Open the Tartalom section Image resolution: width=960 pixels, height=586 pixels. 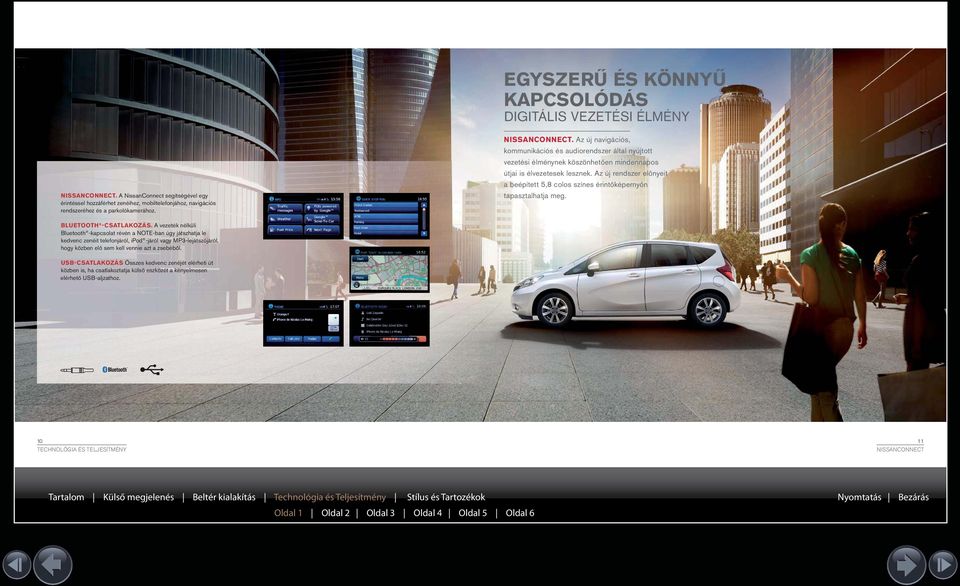click(66, 497)
